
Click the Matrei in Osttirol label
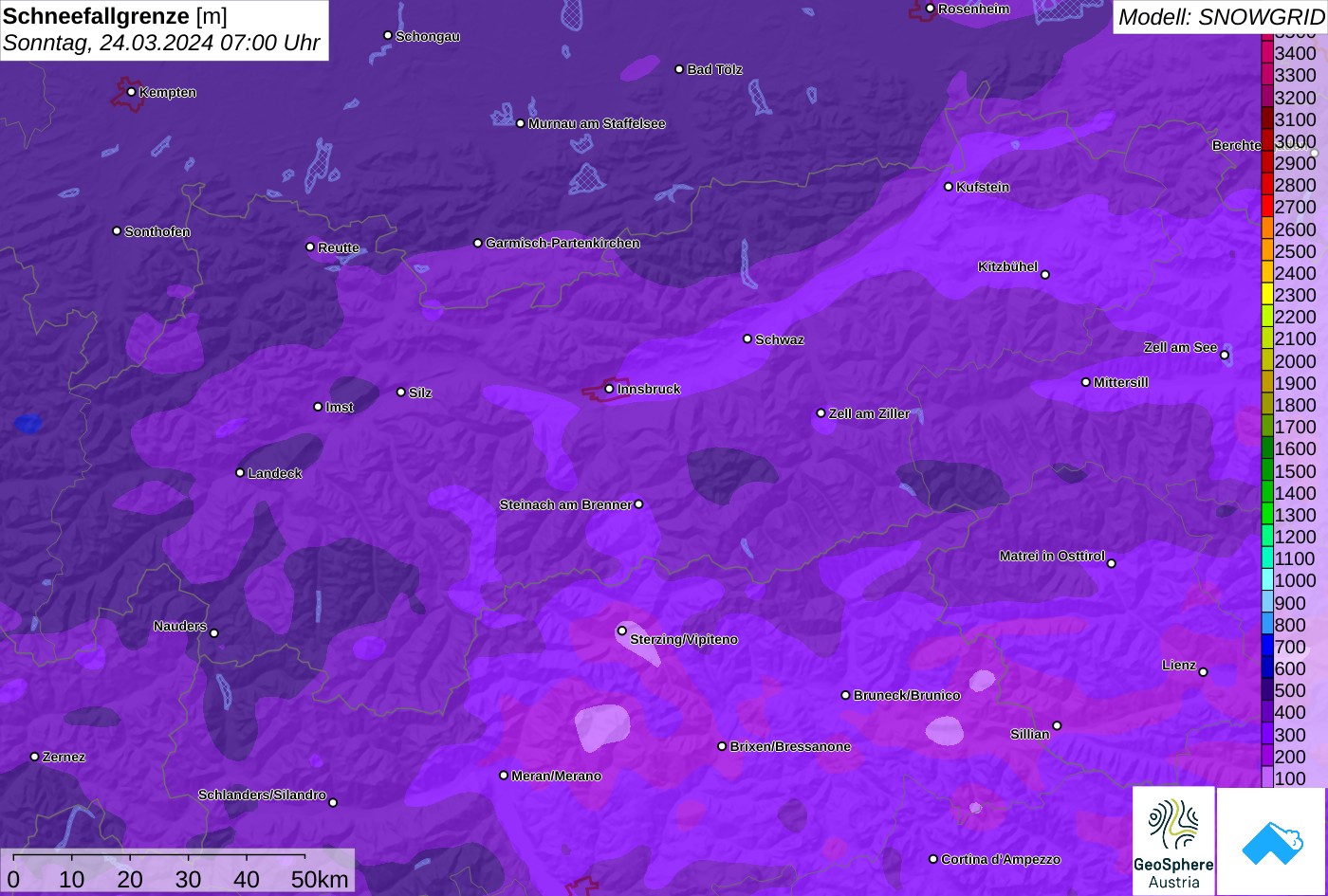[1052, 557]
